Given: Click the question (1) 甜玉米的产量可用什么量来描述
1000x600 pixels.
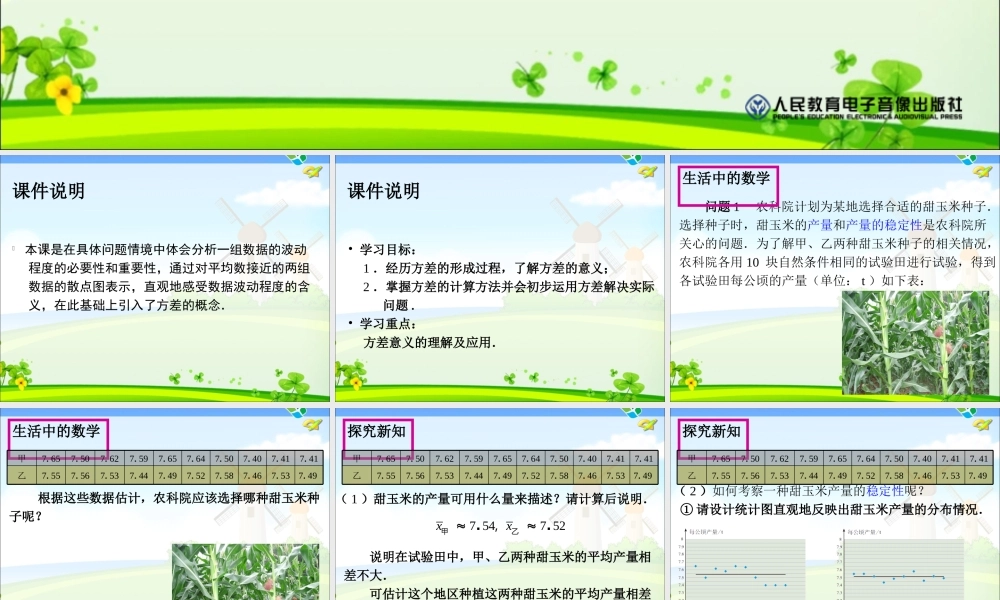Looking at the screenshot, I should point(494,499).
